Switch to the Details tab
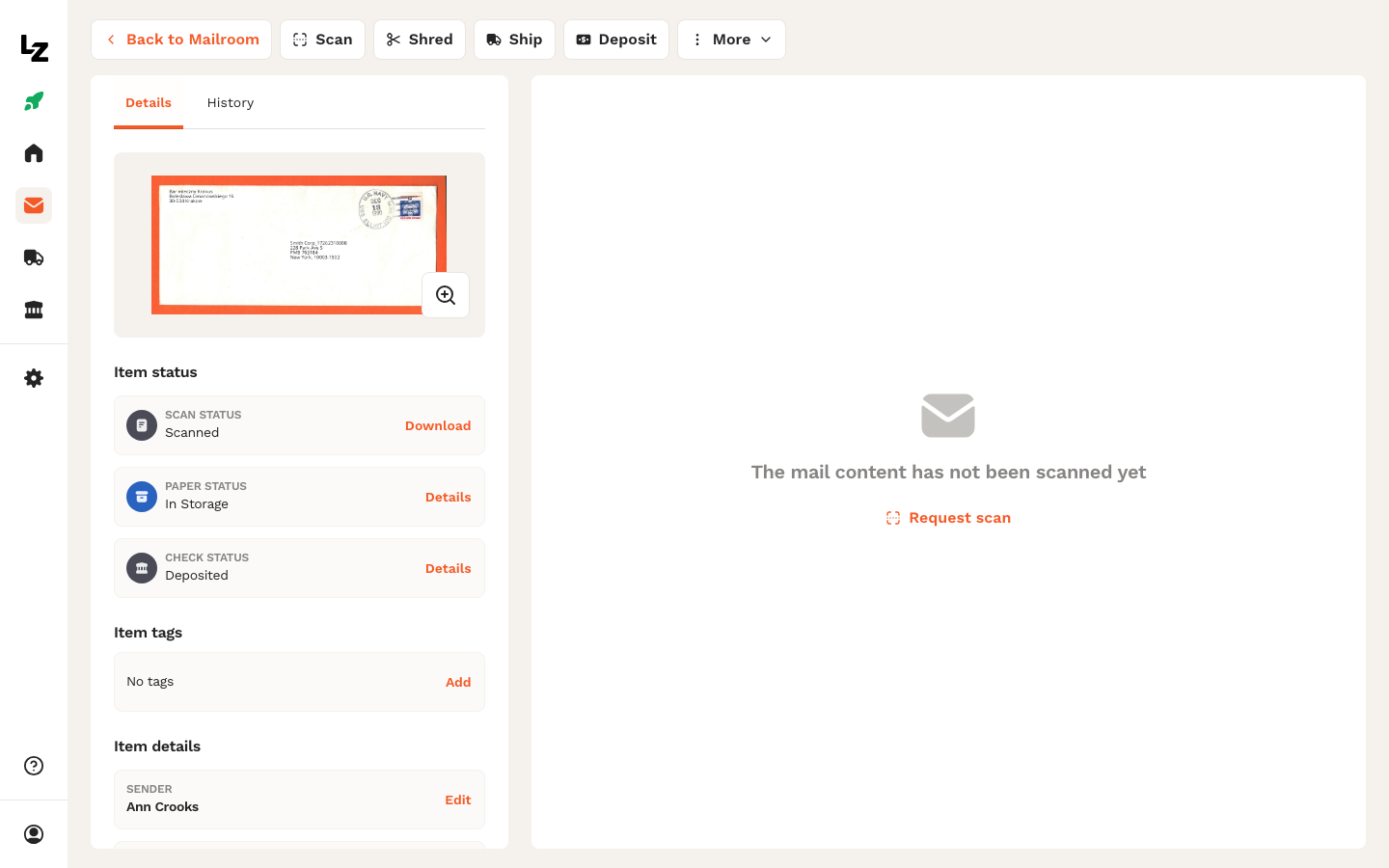The height and width of the screenshot is (868, 1389). point(149,103)
